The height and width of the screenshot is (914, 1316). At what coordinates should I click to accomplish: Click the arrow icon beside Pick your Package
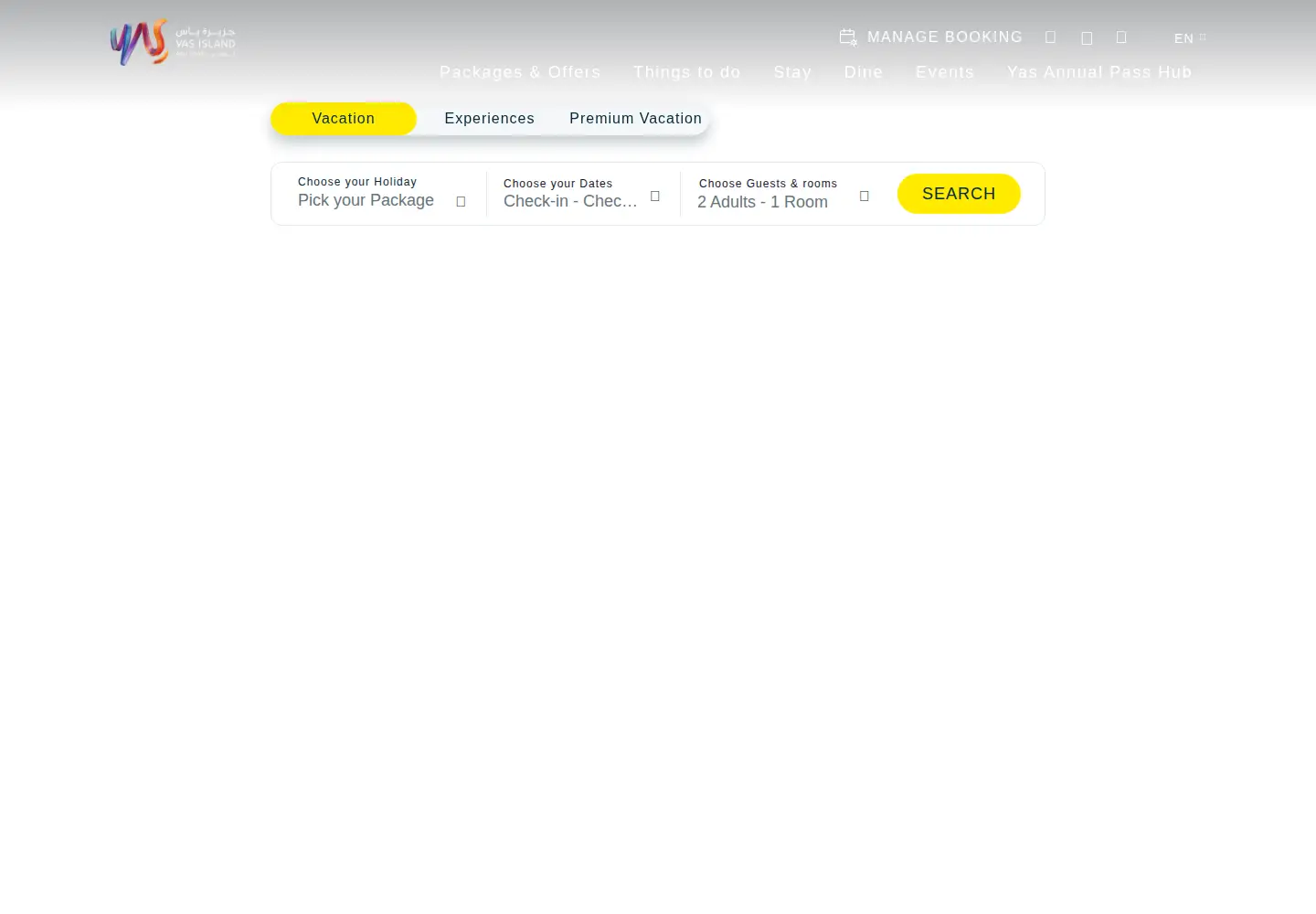point(461,202)
